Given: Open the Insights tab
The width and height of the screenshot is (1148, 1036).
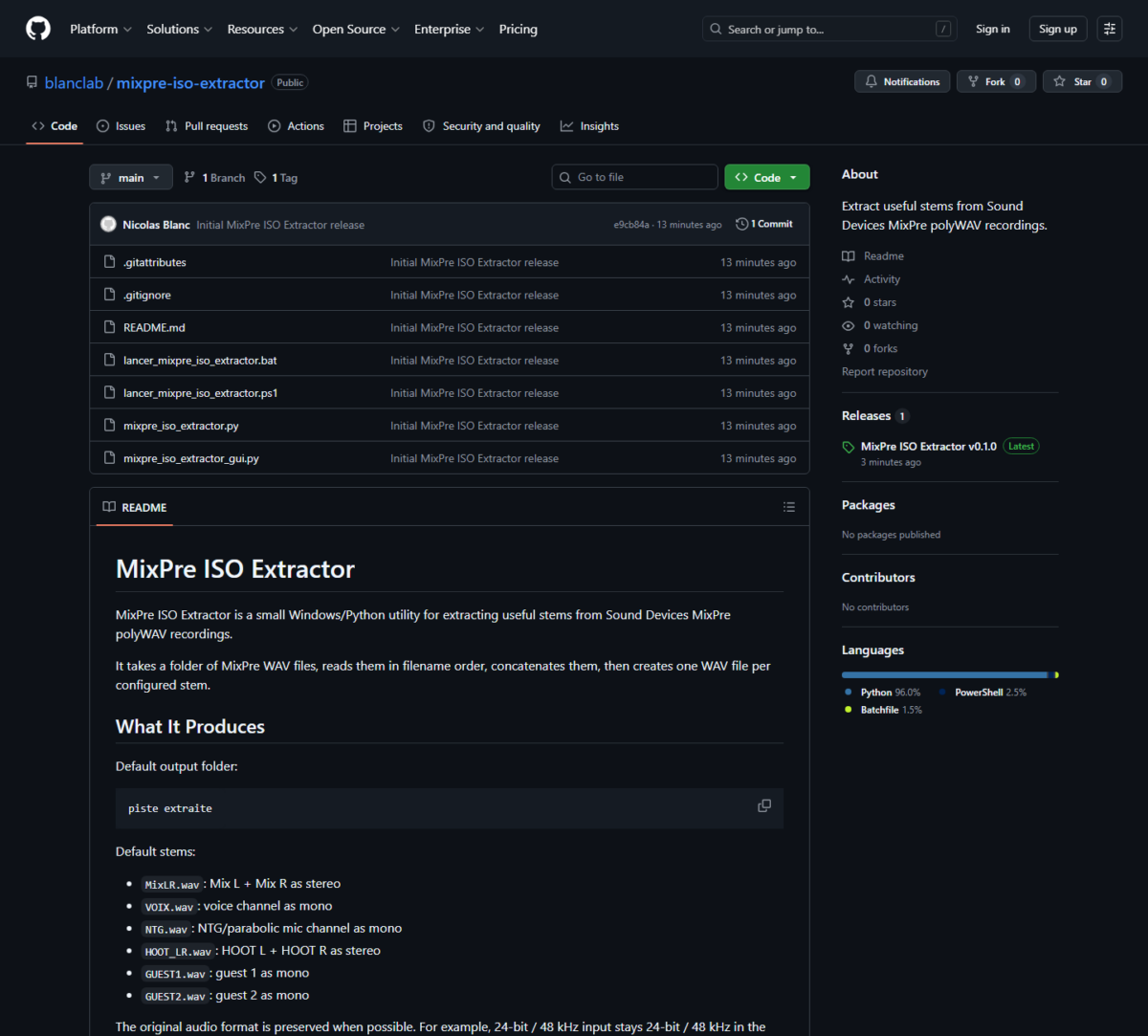Looking at the screenshot, I should pos(589,126).
